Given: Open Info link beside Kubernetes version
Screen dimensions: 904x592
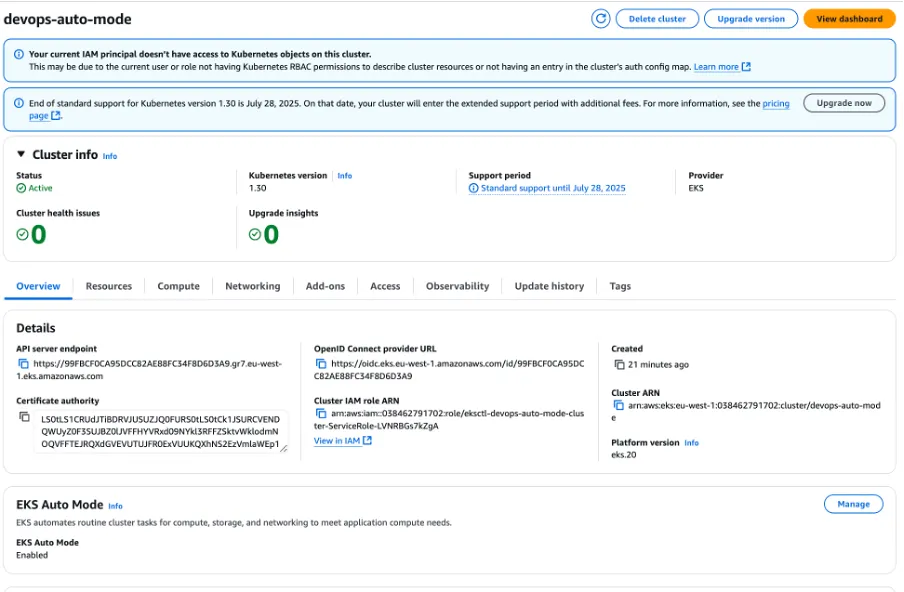Looking at the screenshot, I should pos(345,176).
